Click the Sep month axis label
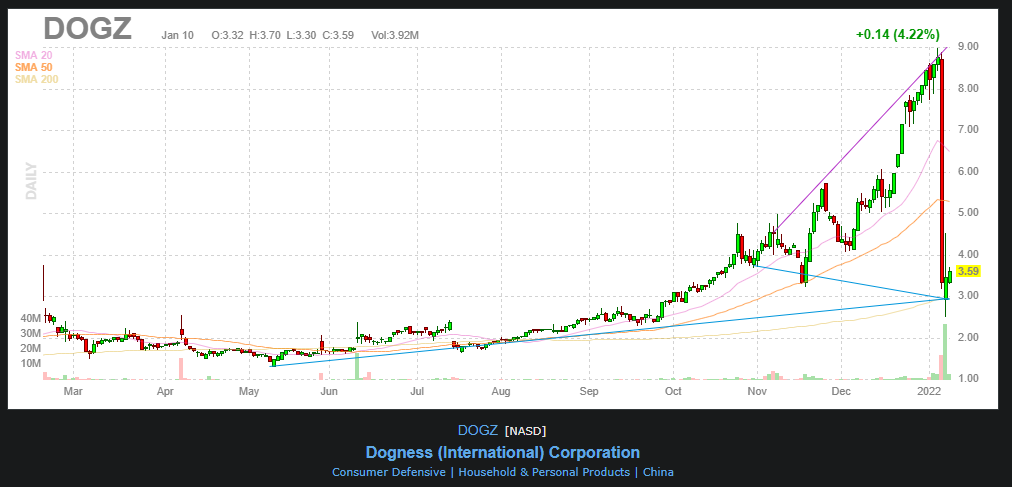1012x487 pixels. click(x=589, y=391)
